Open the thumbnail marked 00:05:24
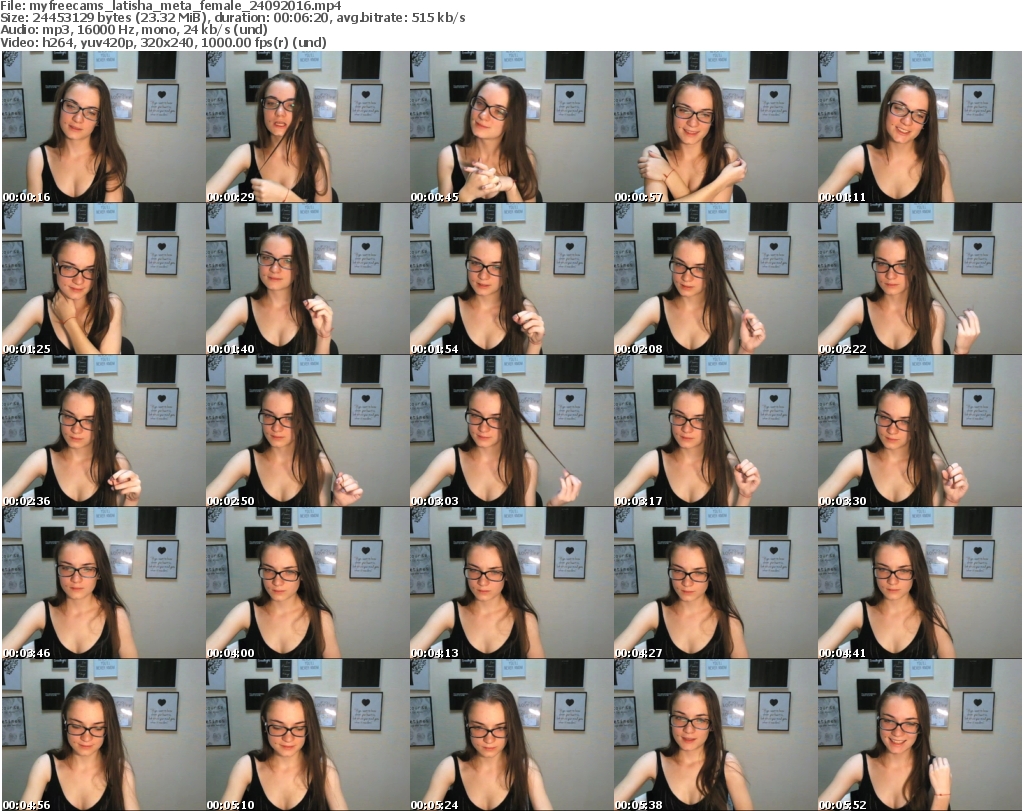This screenshot has height=811, width=1024. (511, 735)
